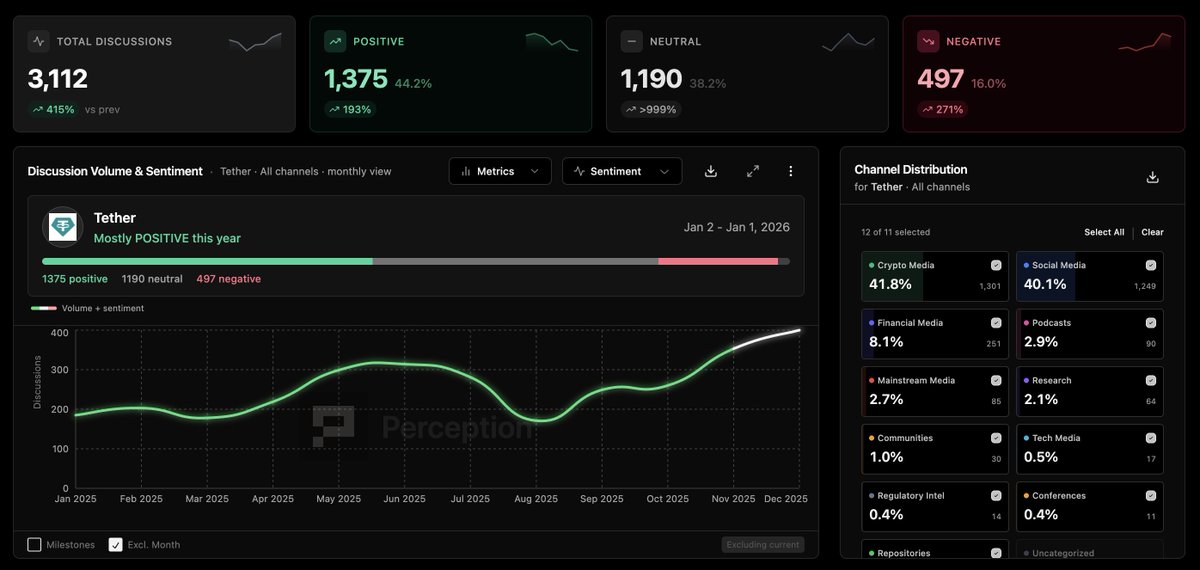Click the Uncategorized channel card
This screenshot has height=570, width=1200.
click(1090, 549)
